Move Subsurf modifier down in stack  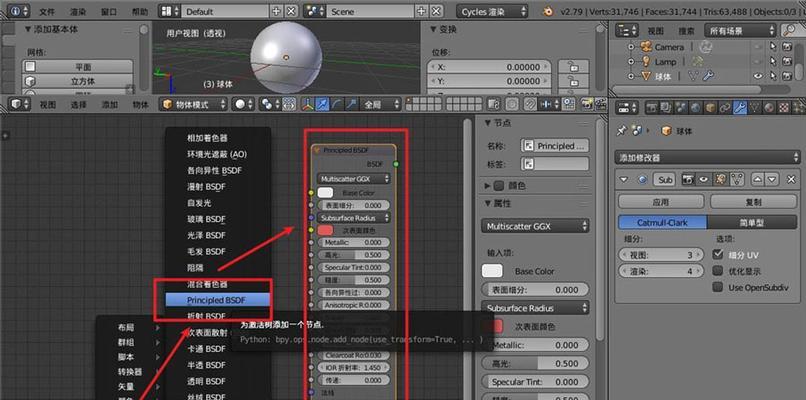772,179
